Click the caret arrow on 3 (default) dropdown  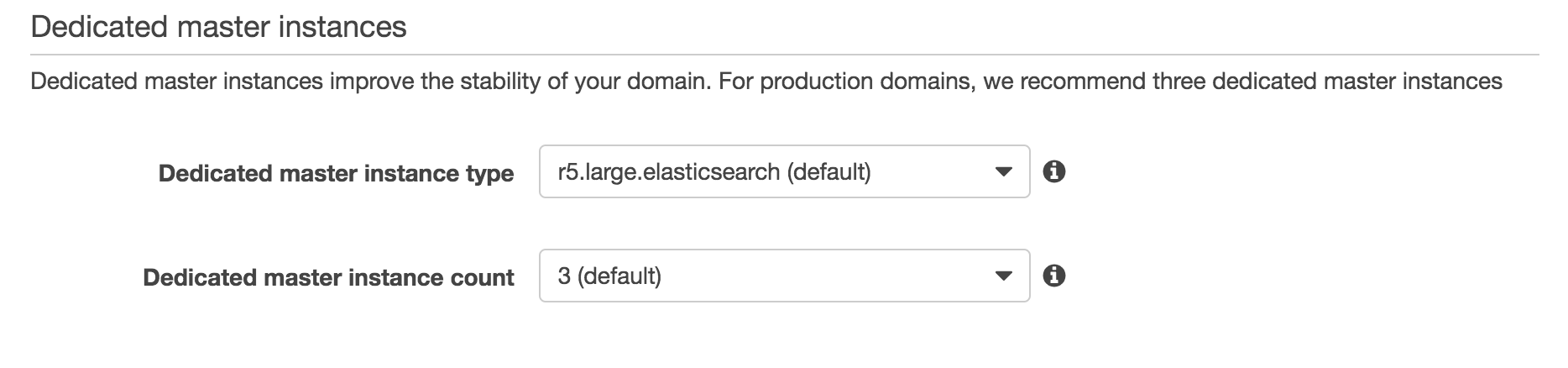[x=1002, y=276]
